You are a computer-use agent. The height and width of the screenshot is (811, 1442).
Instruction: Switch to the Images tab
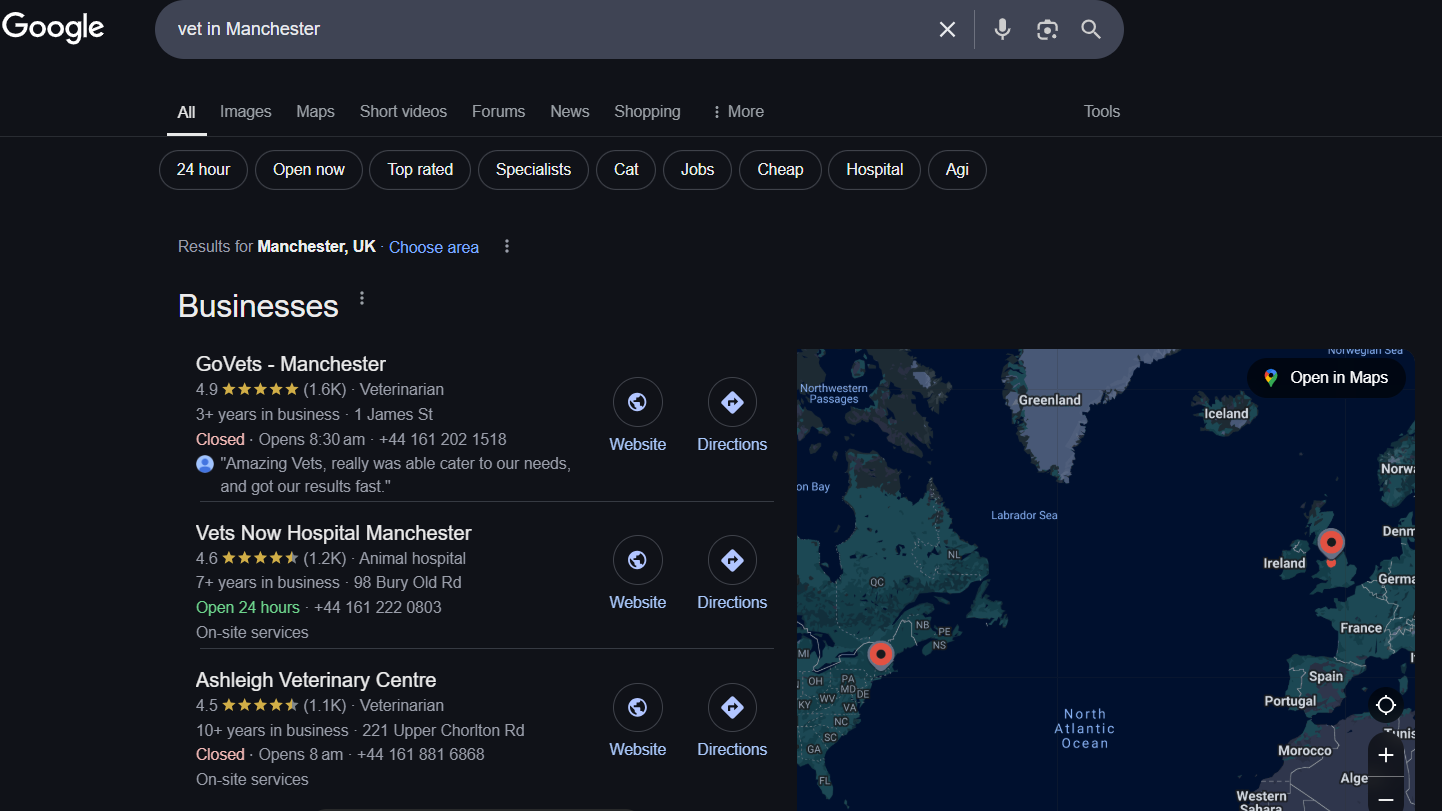point(246,112)
